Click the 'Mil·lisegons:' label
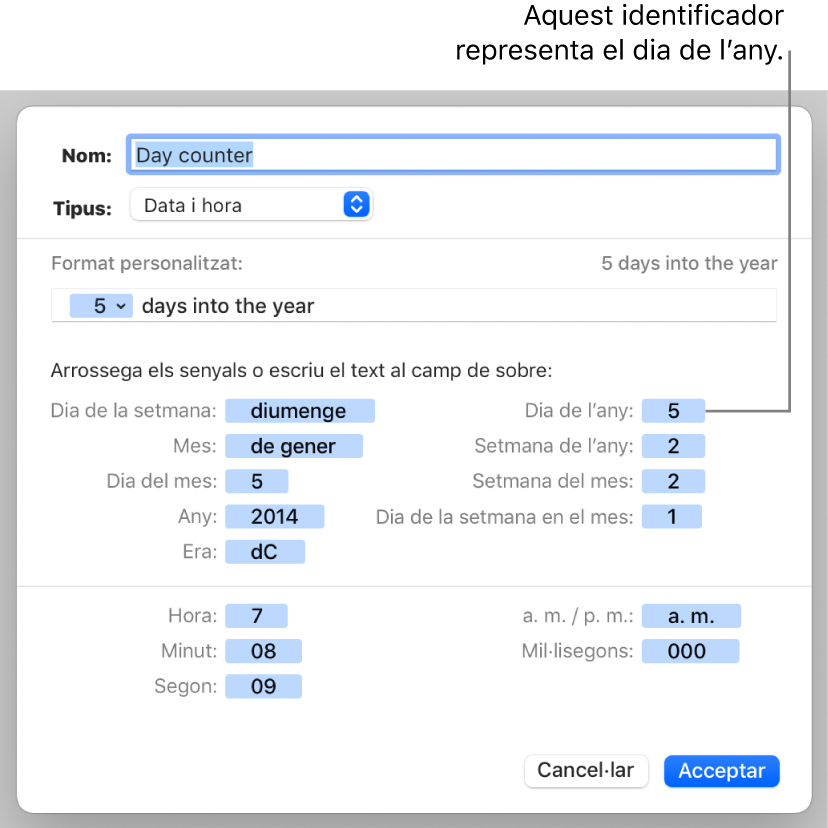828x828 pixels. coord(577,651)
